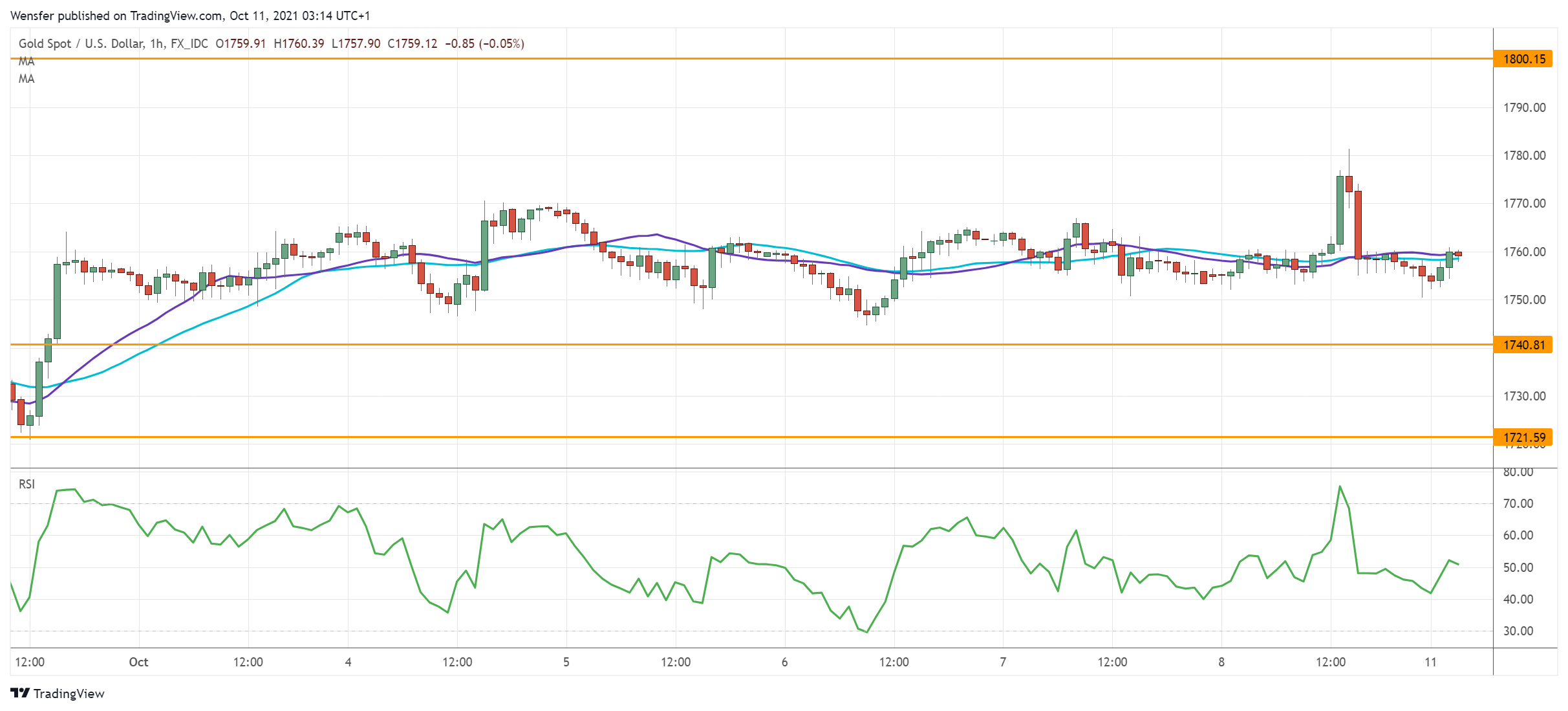Click the orange 1740.81 price label
1568x711 pixels.
(x=1523, y=345)
